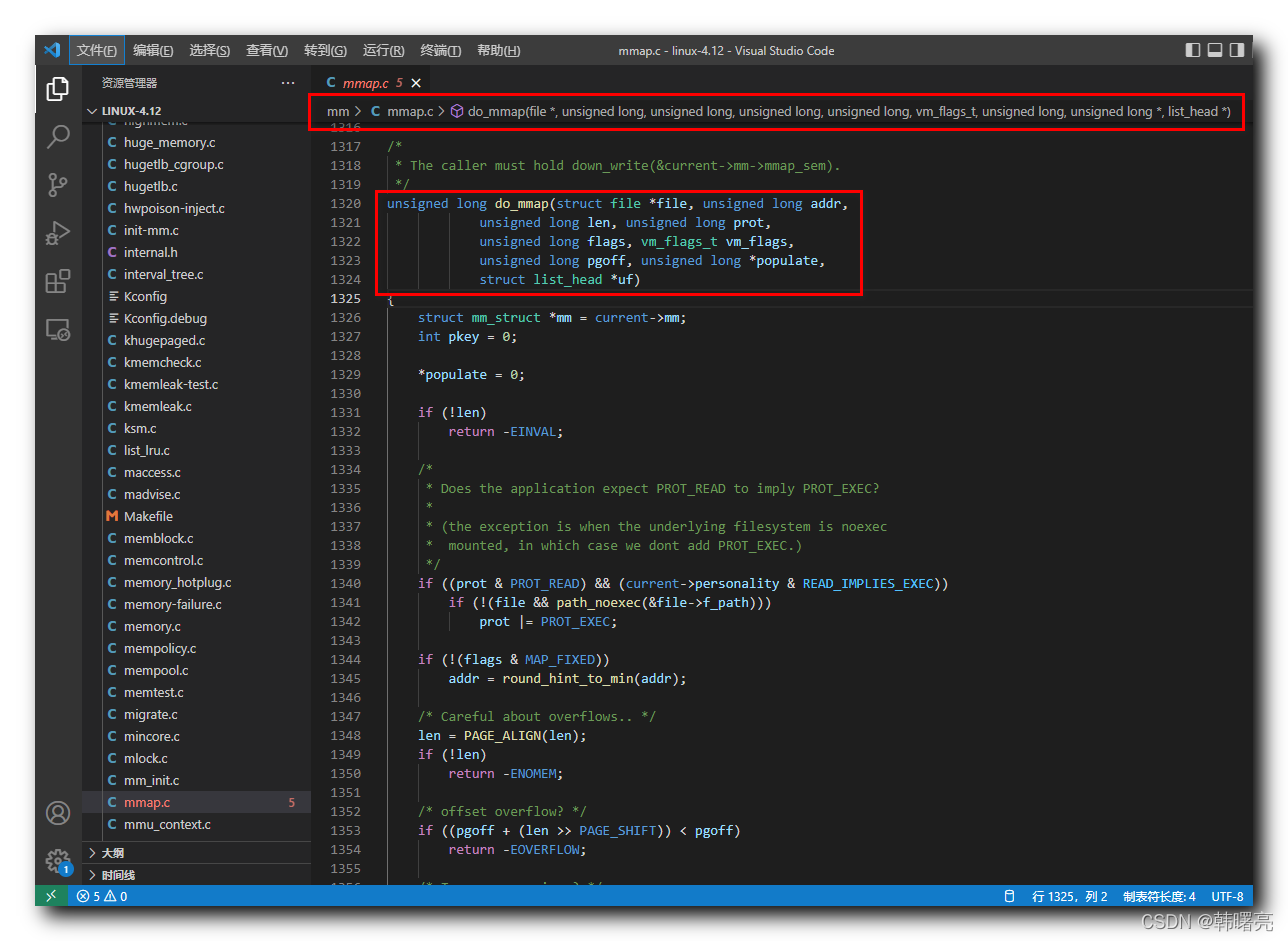1288x941 pixels.
Task: Open the 帮助(H) menu
Action: (x=498, y=50)
